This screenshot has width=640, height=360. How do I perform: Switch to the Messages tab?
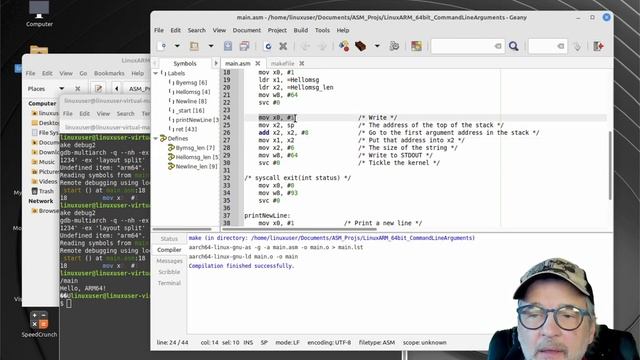[169, 261]
